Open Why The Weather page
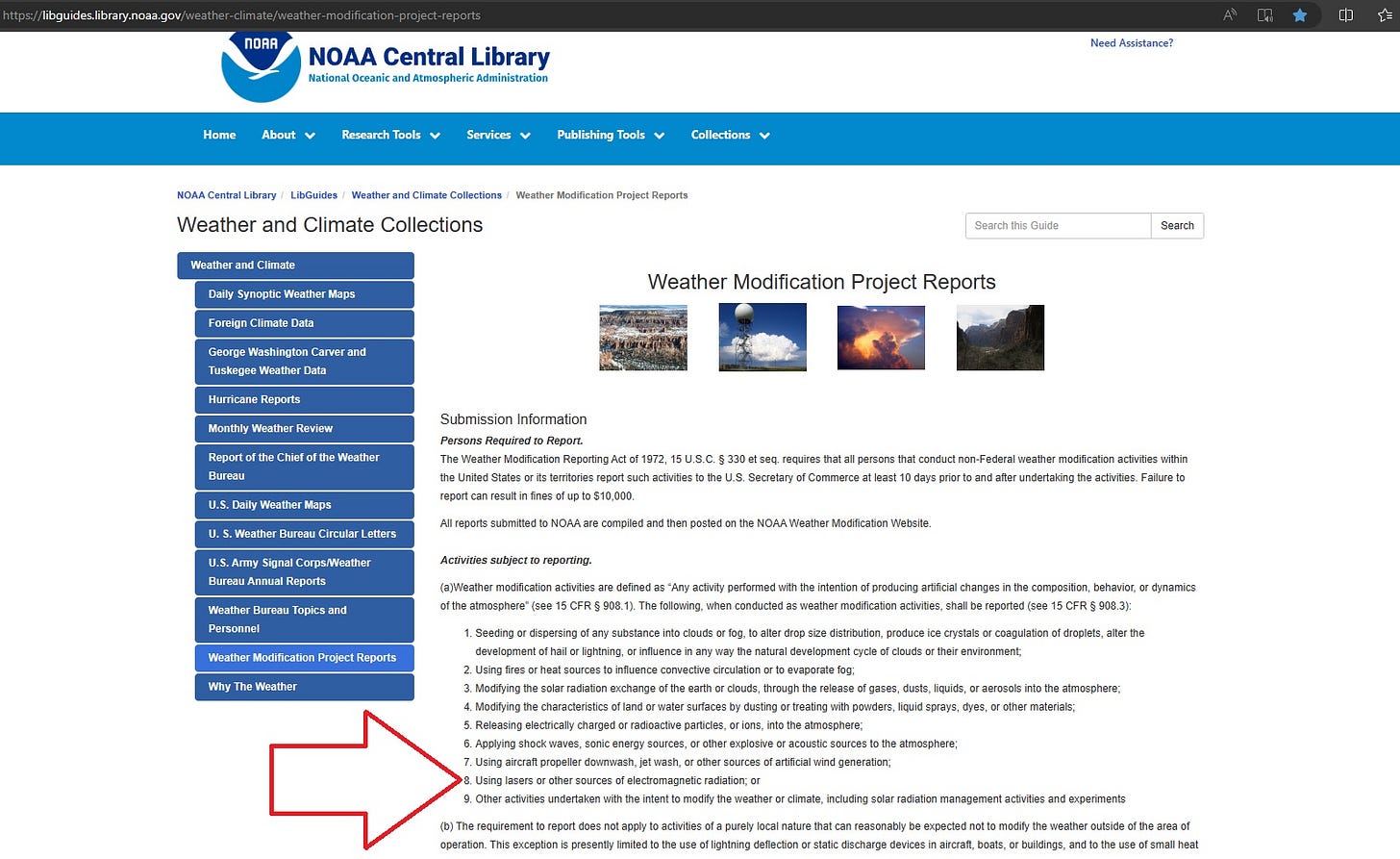 (304, 687)
